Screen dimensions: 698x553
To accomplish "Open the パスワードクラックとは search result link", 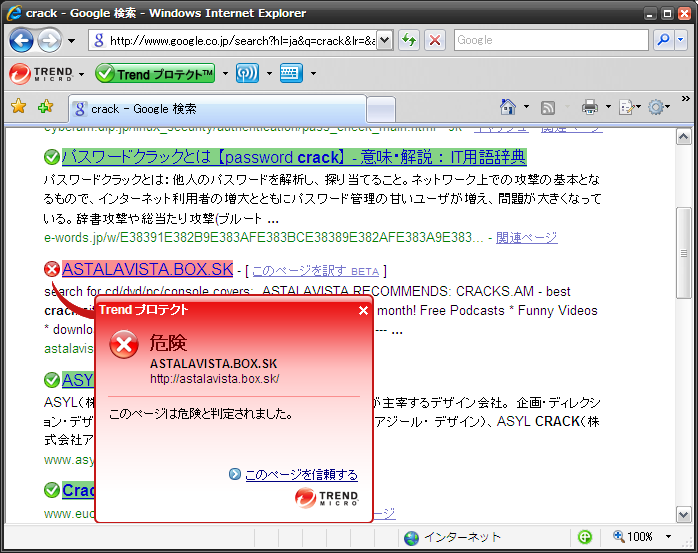I will tap(294, 157).
